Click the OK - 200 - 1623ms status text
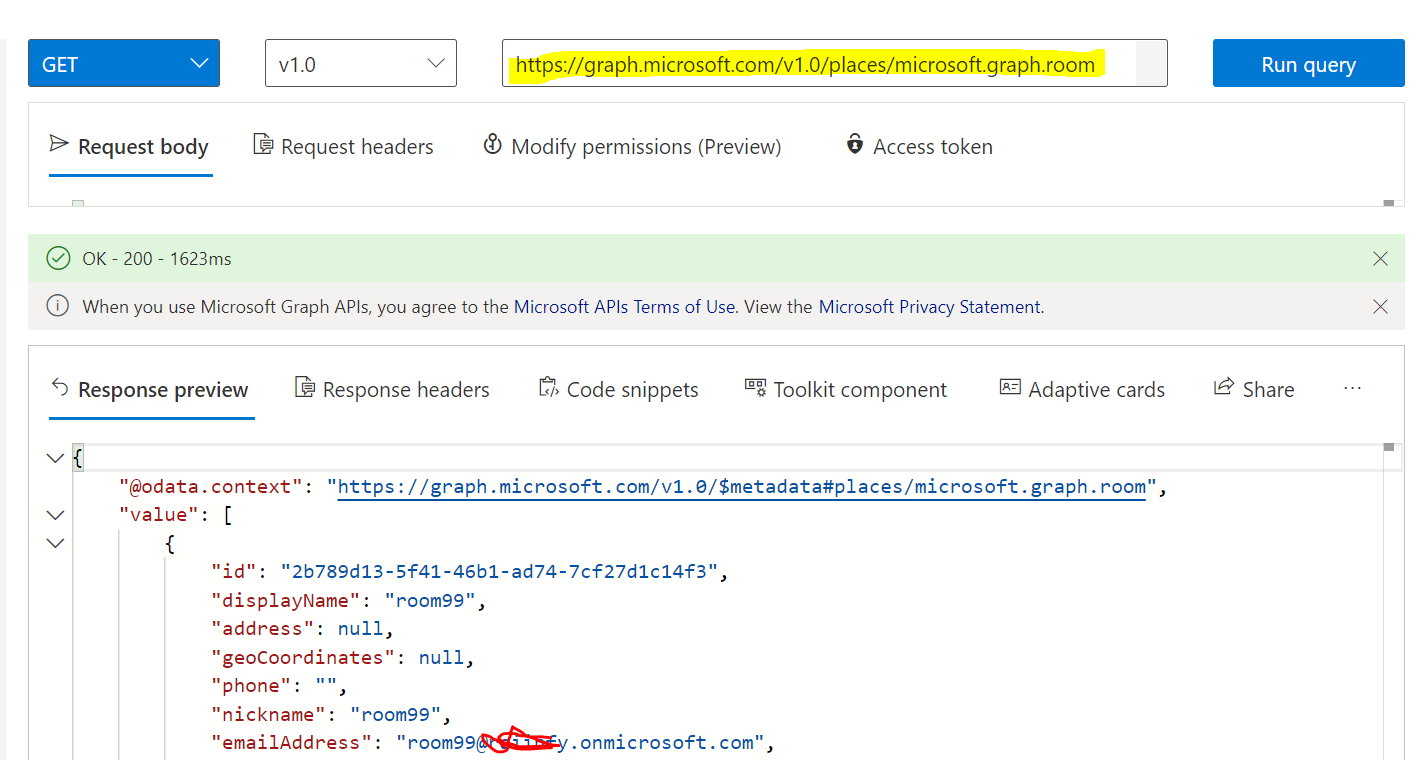The width and height of the screenshot is (1419, 760). coord(157,259)
